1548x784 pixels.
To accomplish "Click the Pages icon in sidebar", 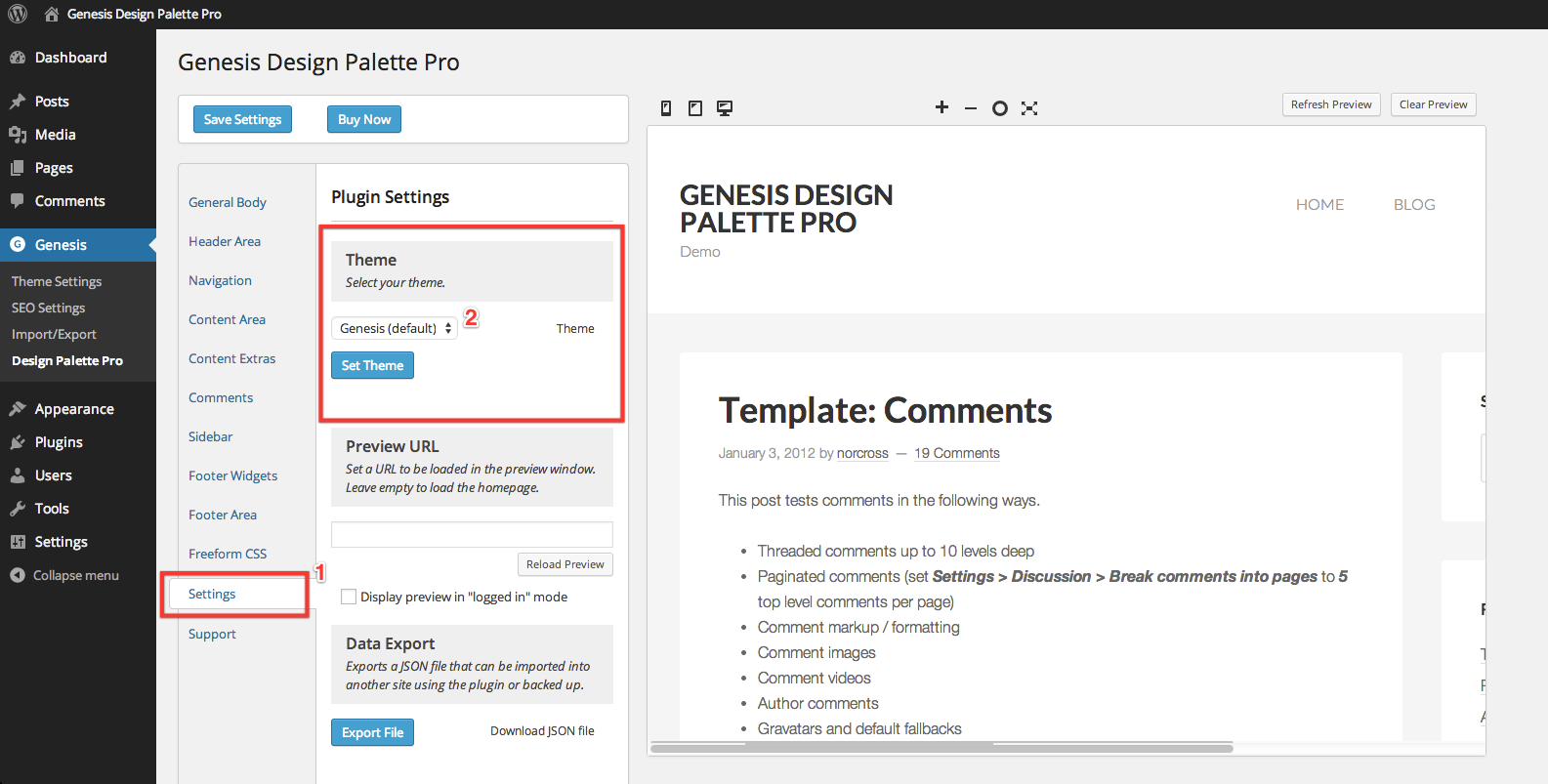I will [18, 168].
